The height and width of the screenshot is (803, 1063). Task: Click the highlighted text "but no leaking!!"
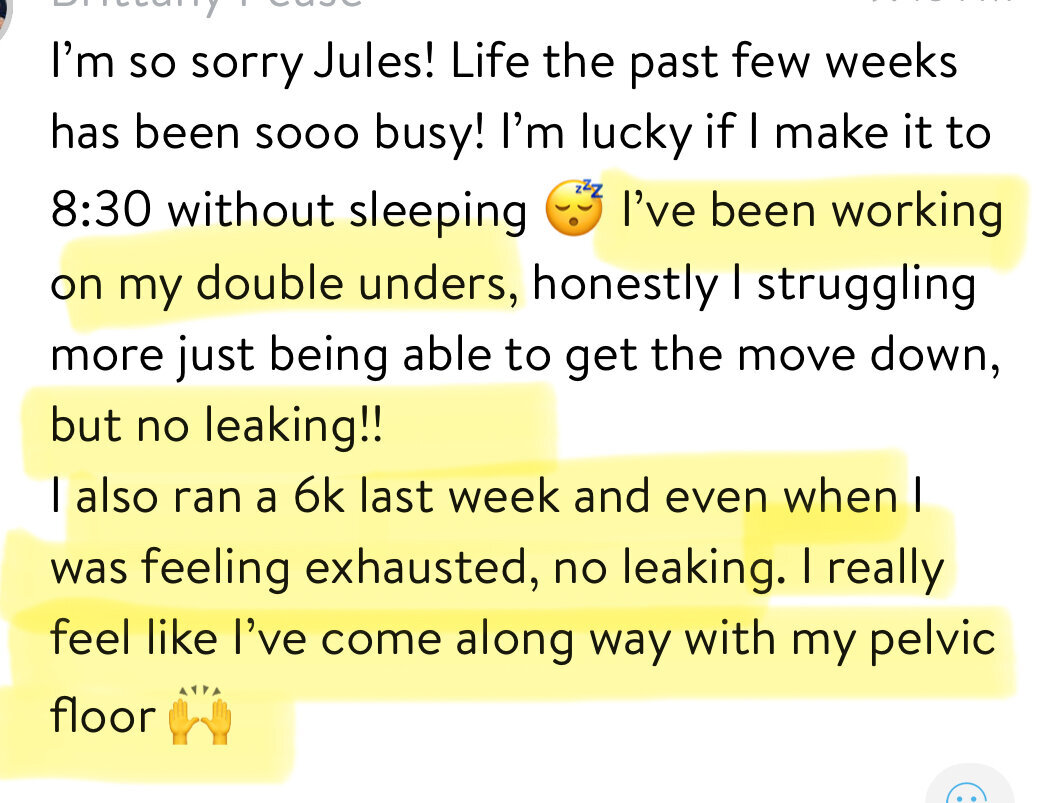[x=216, y=427]
